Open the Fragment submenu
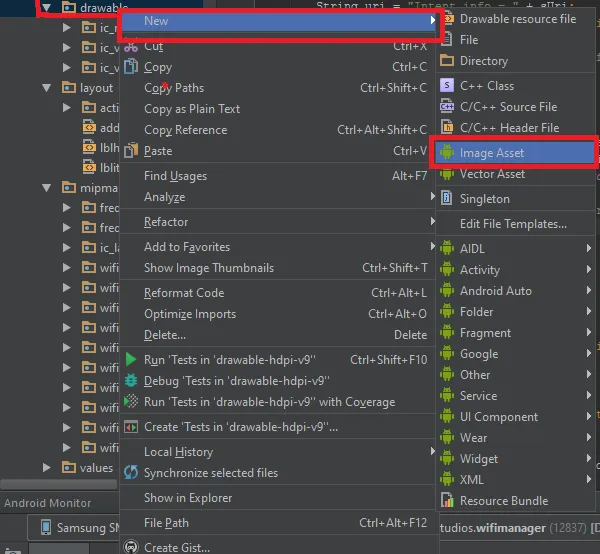The height and width of the screenshot is (554, 600). coord(516,332)
